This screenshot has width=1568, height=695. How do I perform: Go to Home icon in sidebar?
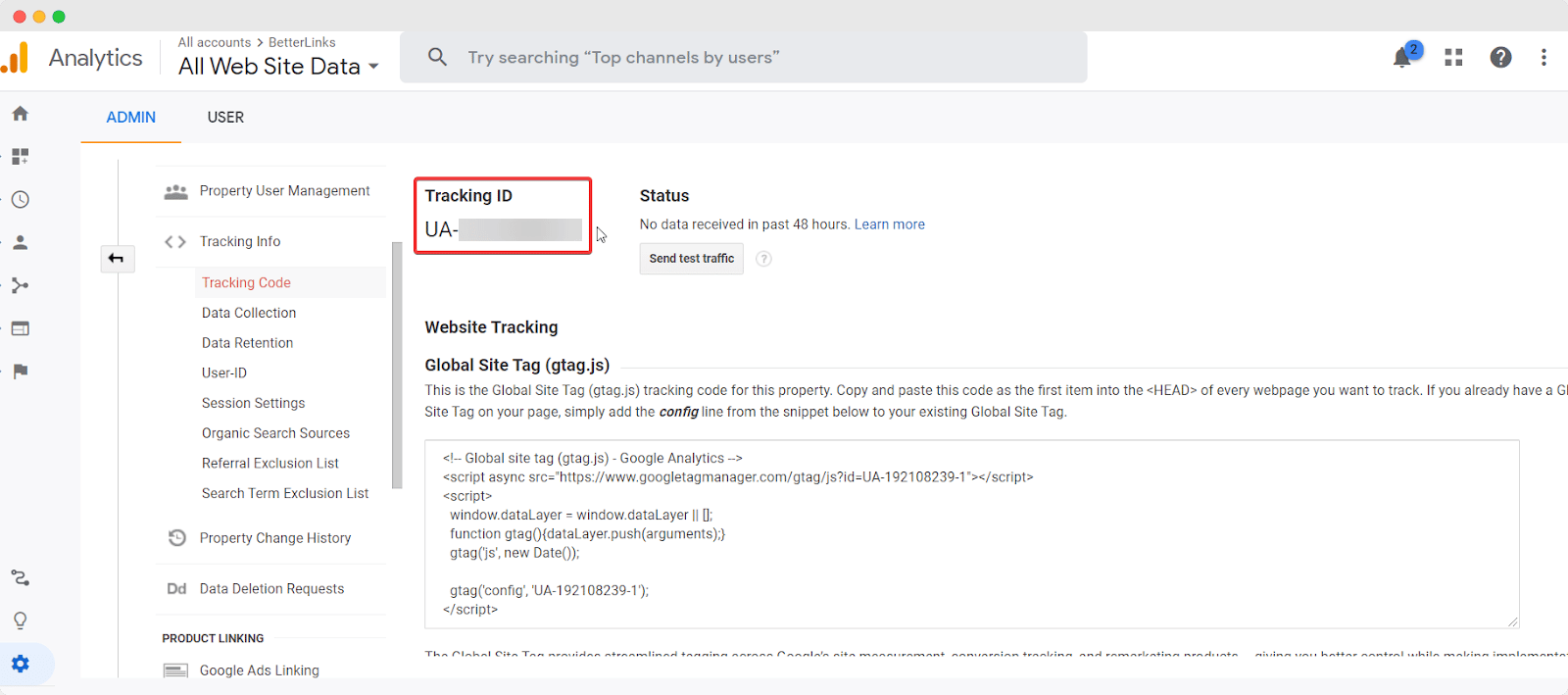point(21,114)
